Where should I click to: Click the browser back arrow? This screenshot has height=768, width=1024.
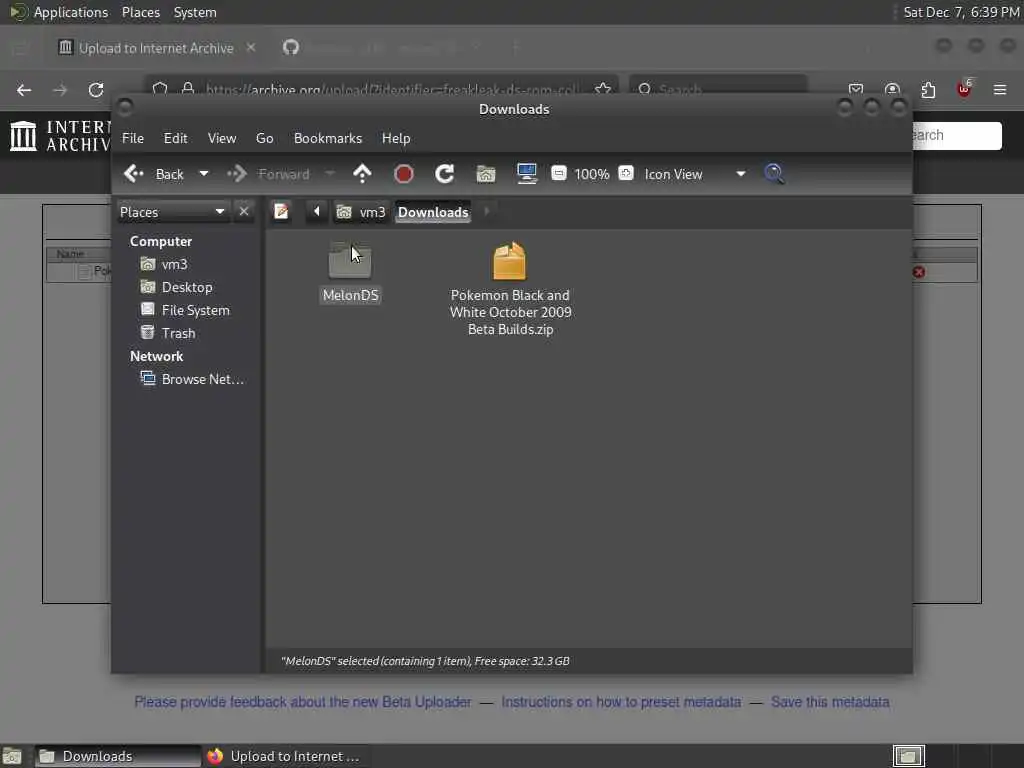coord(24,89)
